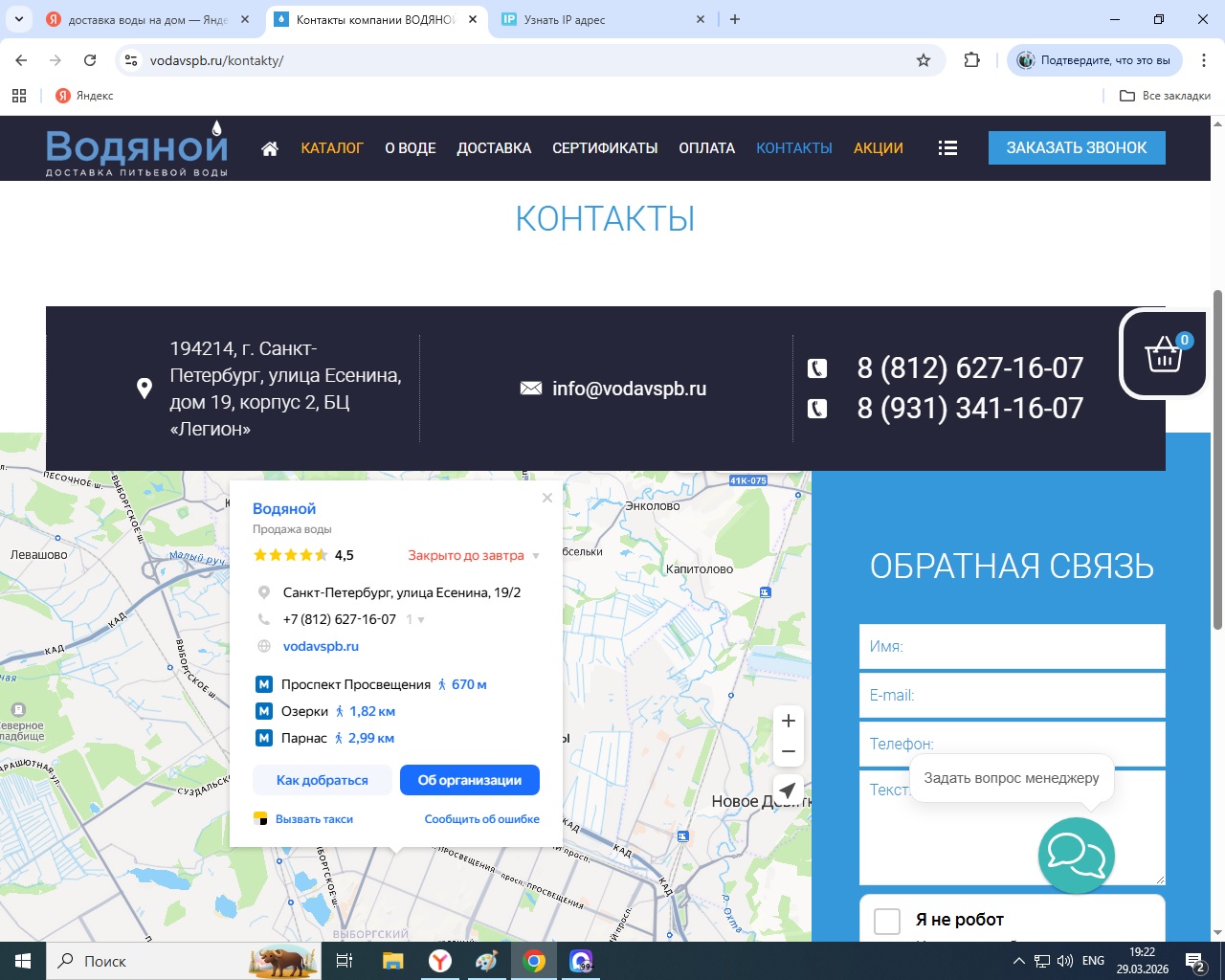Click "Сообщить об ошибке" link
1225x980 pixels.
(x=482, y=819)
